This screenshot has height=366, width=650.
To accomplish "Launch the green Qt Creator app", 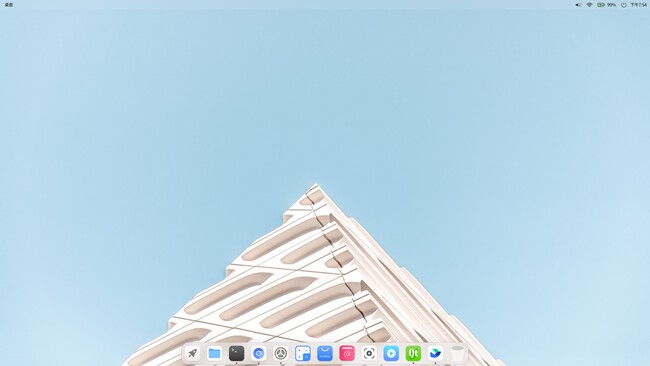I will pos(413,354).
